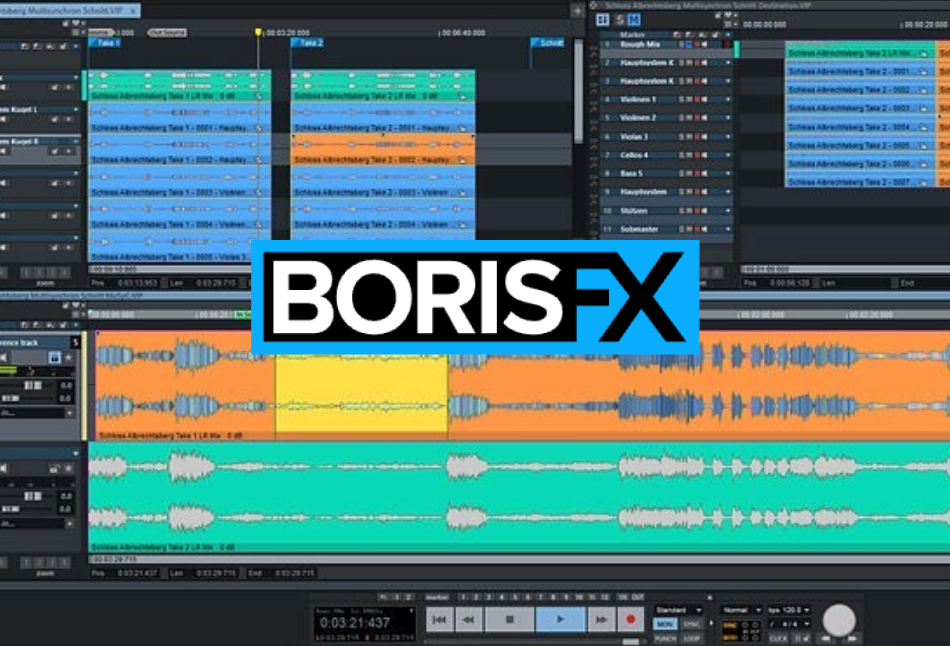Arm recording with the red record button
Screen dimensions: 950x646
630,619
